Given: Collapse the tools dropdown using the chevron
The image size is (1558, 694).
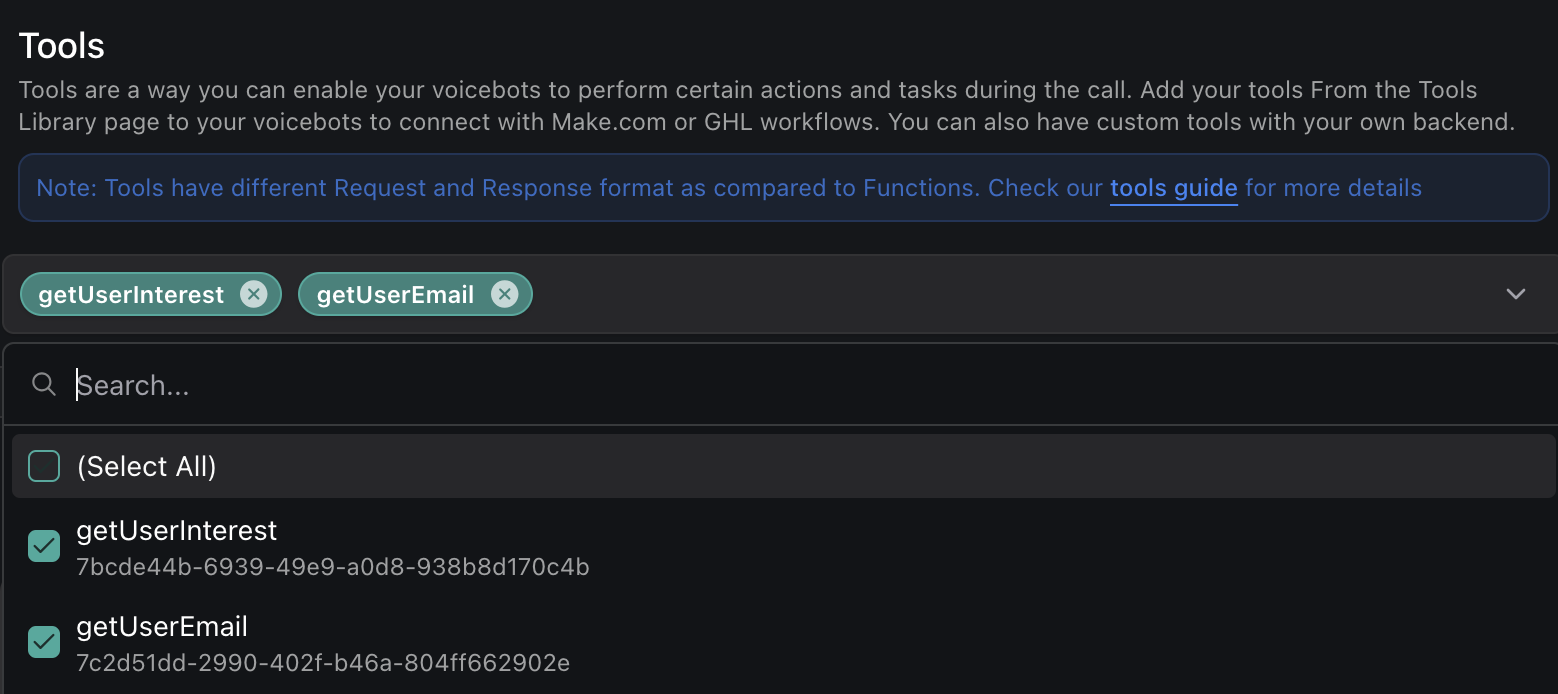Looking at the screenshot, I should pos(1515,294).
